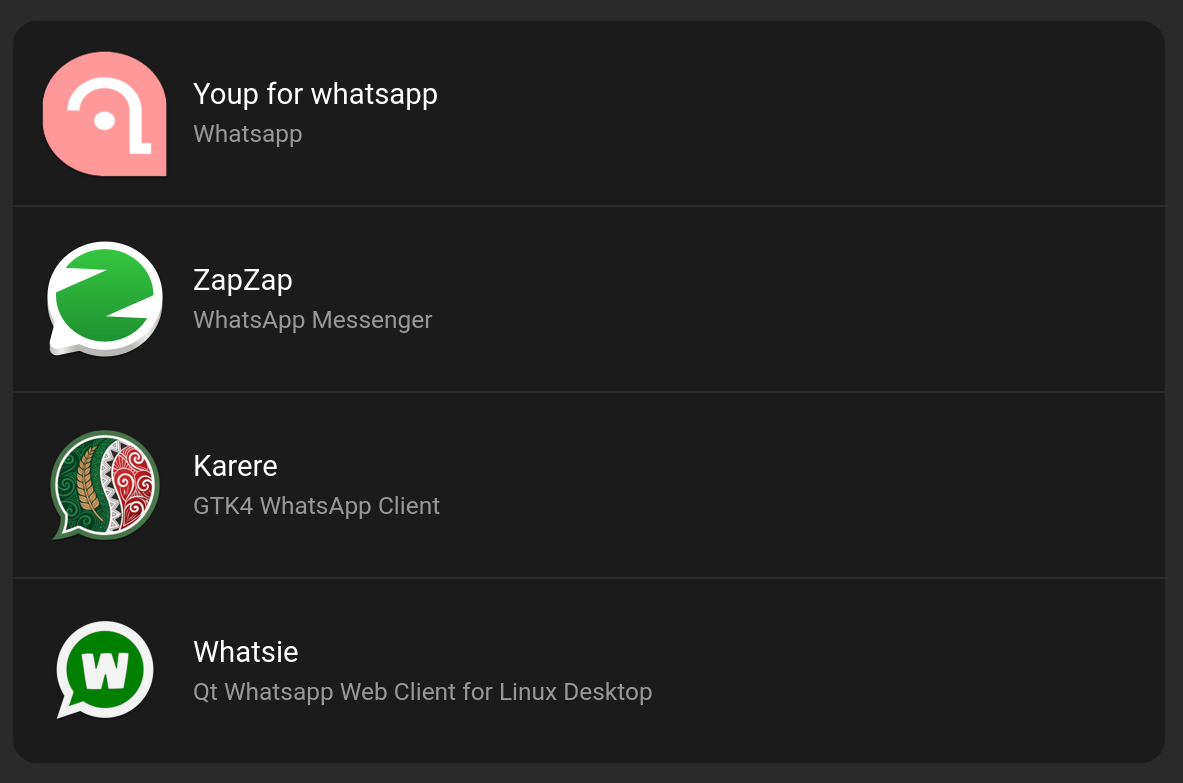Click the green ZapZap app icon
Image resolution: width=1183 pixels, height=783 pixels.
(x=105, y=299)
